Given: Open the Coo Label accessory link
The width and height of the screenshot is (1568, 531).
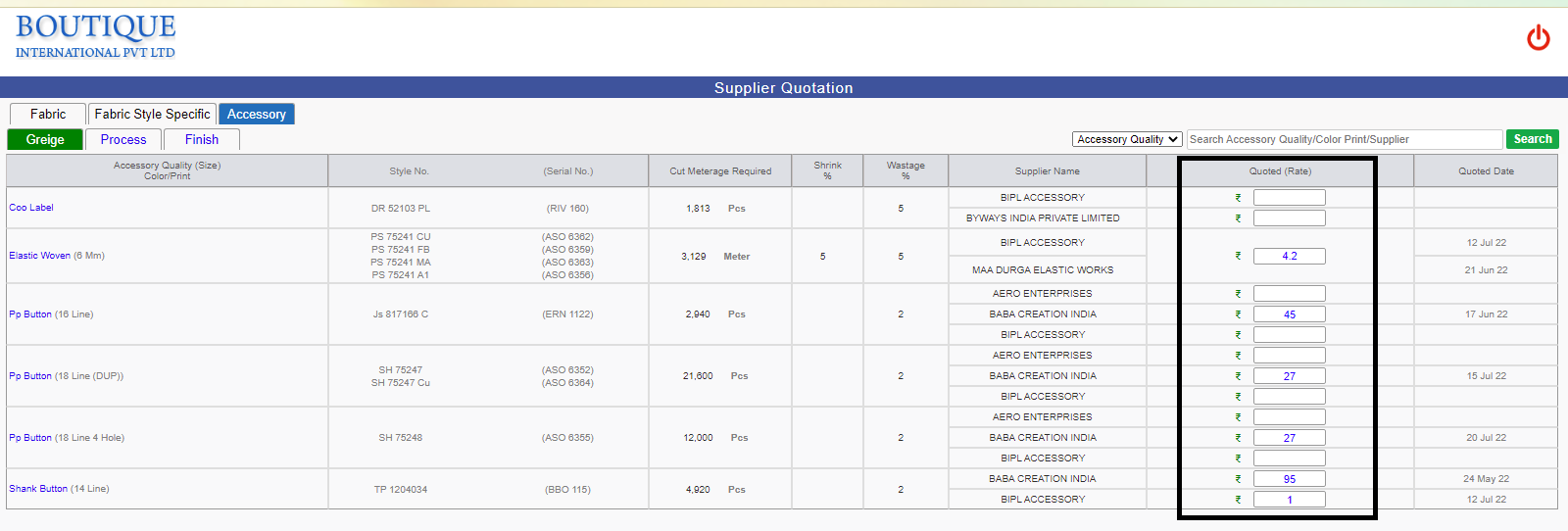Looking at the screenshot, I should (31, 208).
